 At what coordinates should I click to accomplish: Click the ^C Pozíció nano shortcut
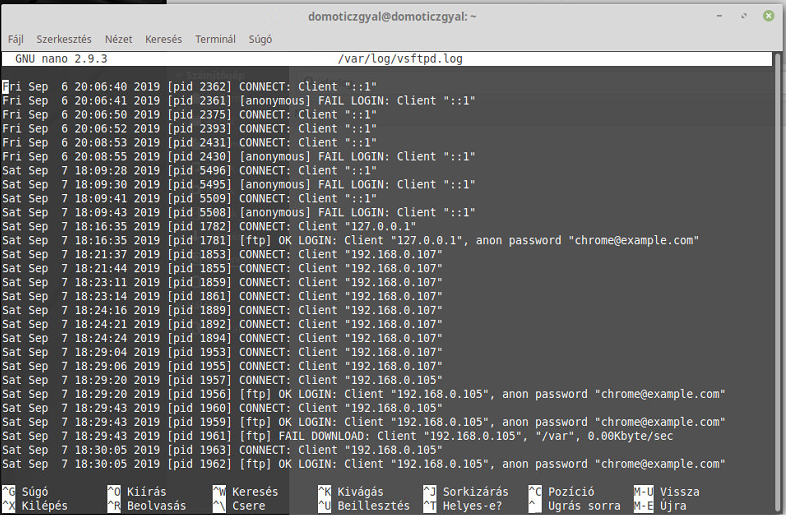(x=561, y=492)
